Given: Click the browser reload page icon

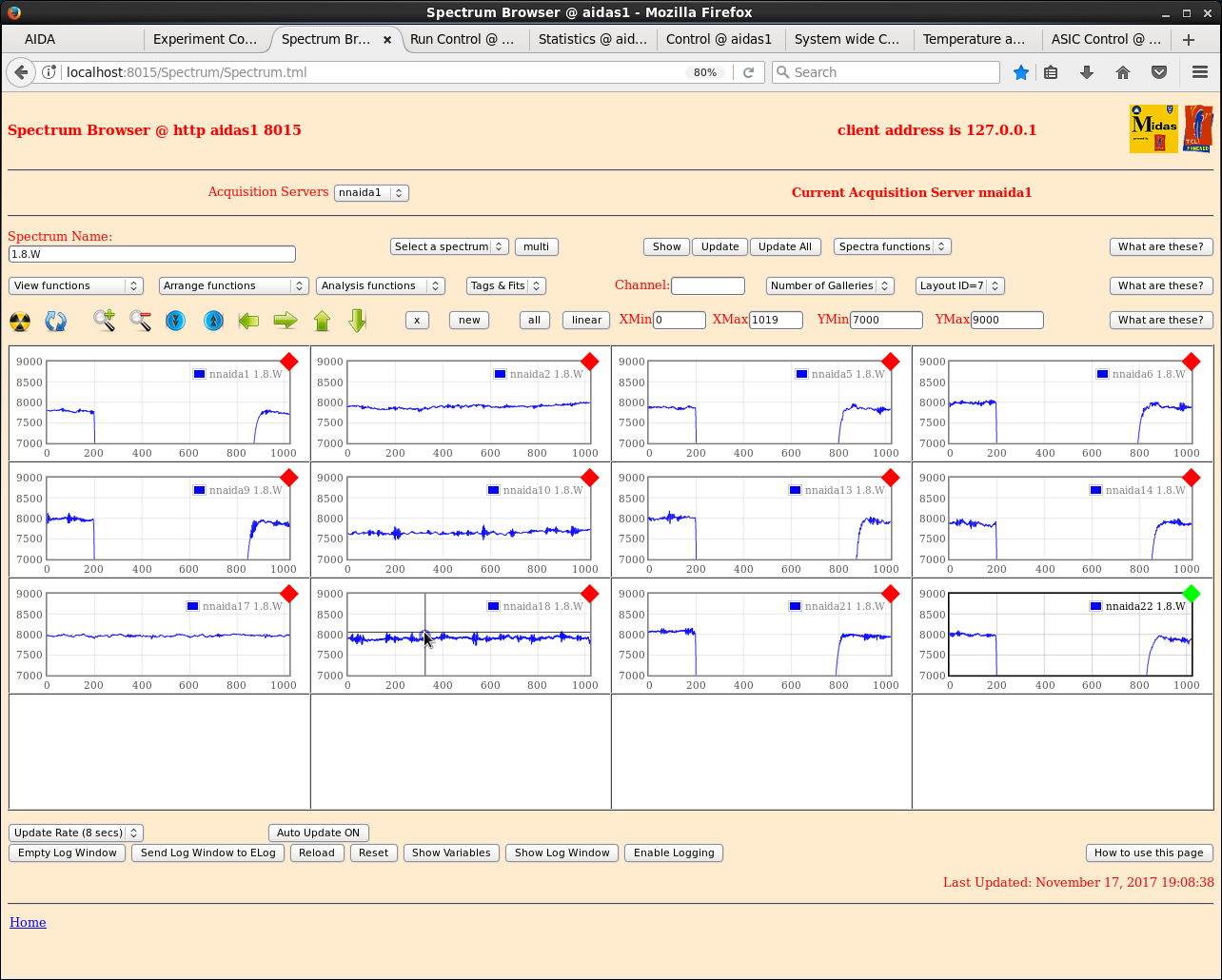Looking at the screenshot, I should click(748, 72).
